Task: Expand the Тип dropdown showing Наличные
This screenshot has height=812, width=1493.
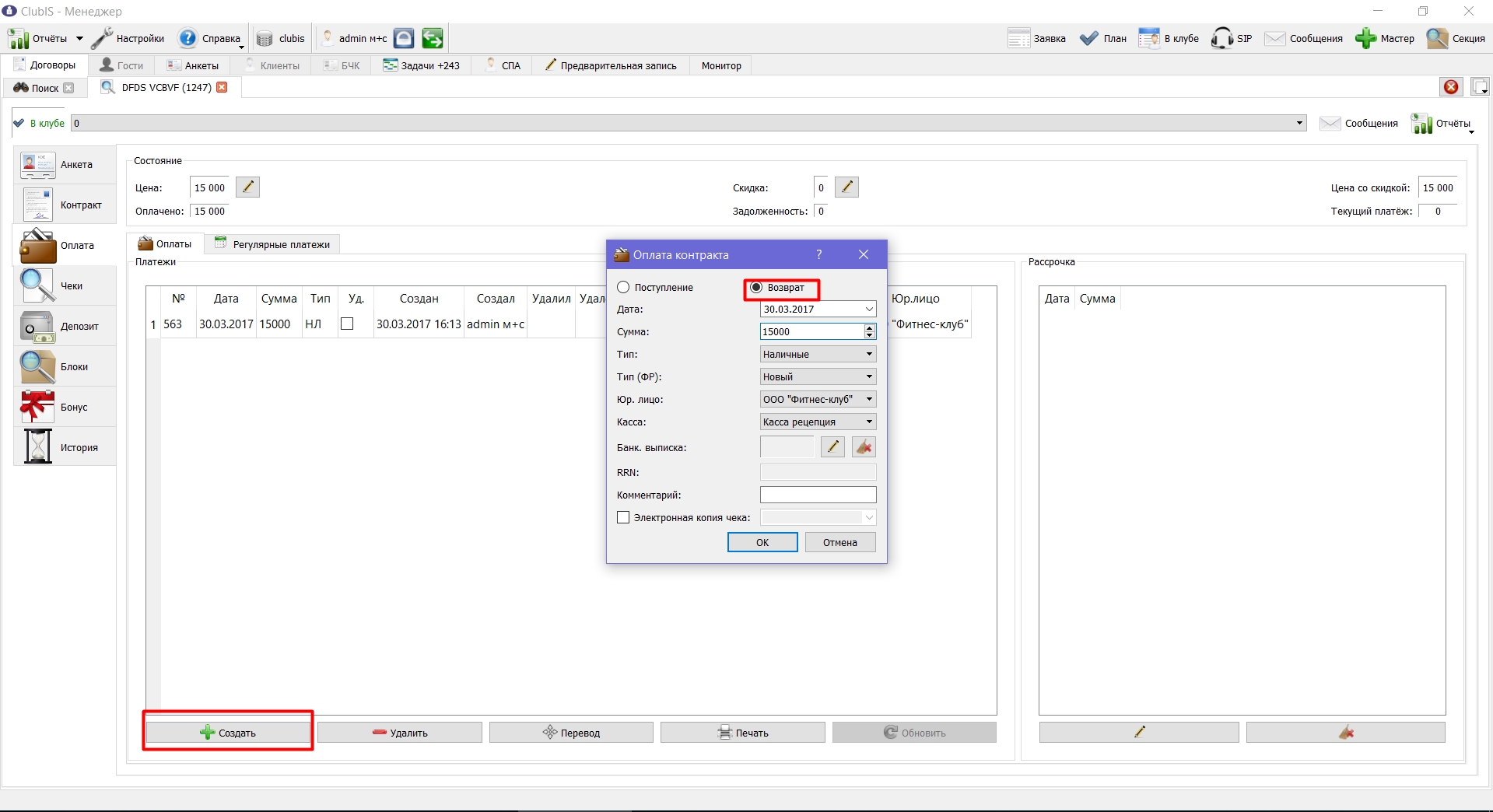Action: pos(818,354)
